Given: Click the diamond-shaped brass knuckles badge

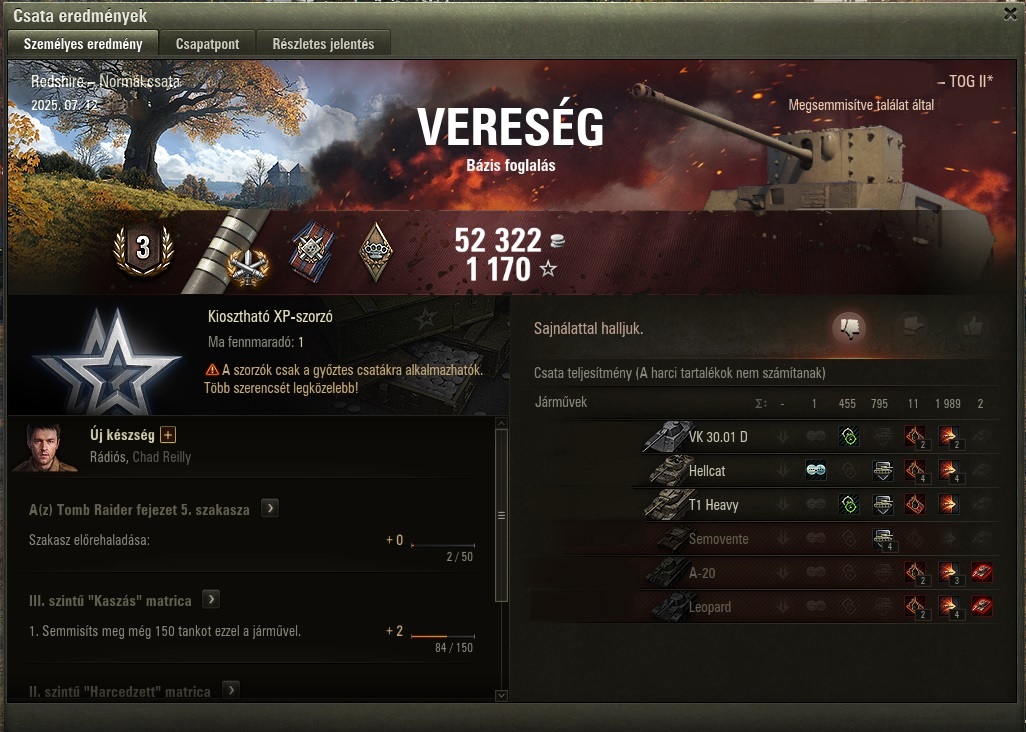Looking at the screenshot, I should tap(376, 253).
